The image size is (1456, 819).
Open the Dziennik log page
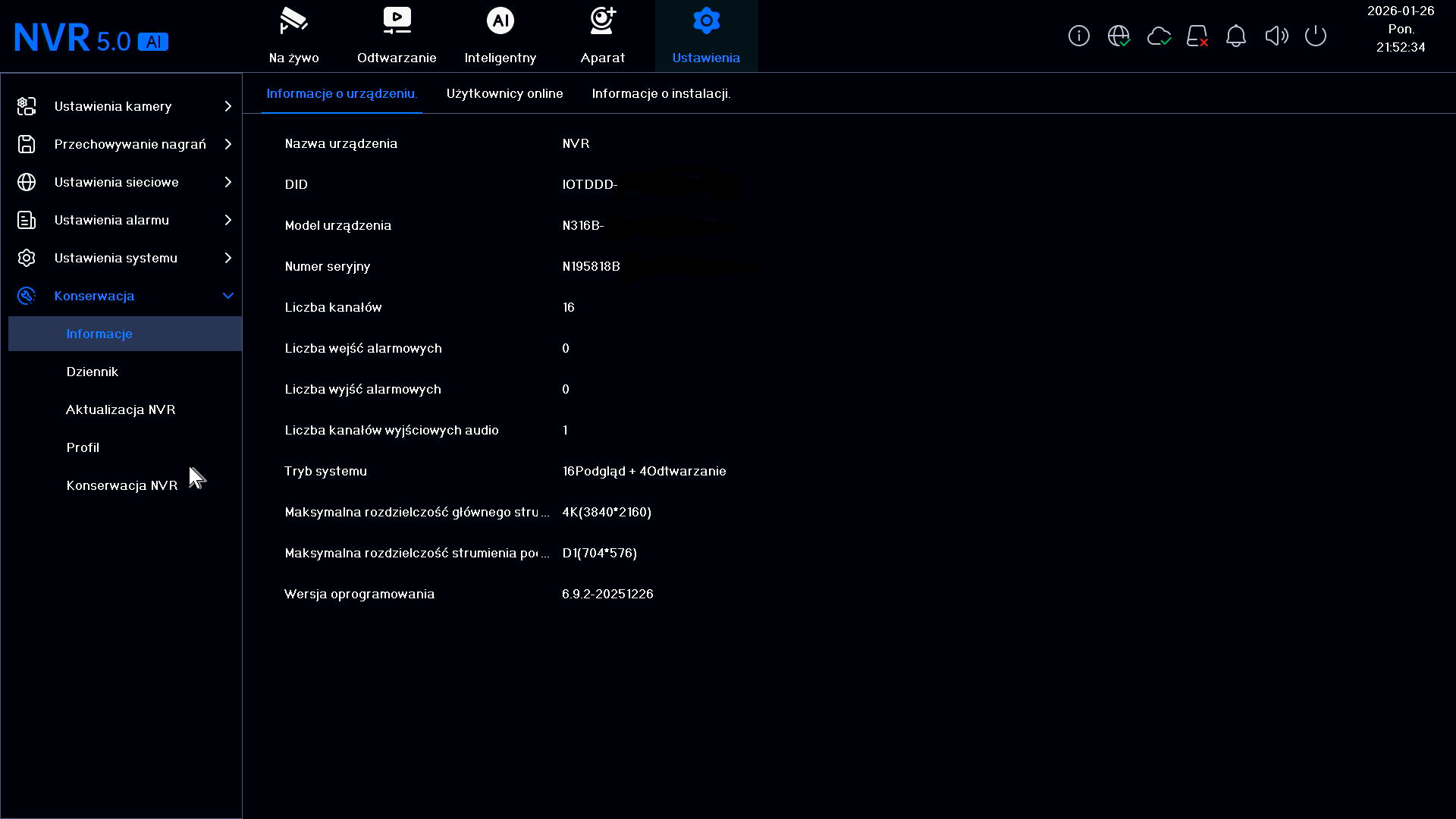coord(92,372)
